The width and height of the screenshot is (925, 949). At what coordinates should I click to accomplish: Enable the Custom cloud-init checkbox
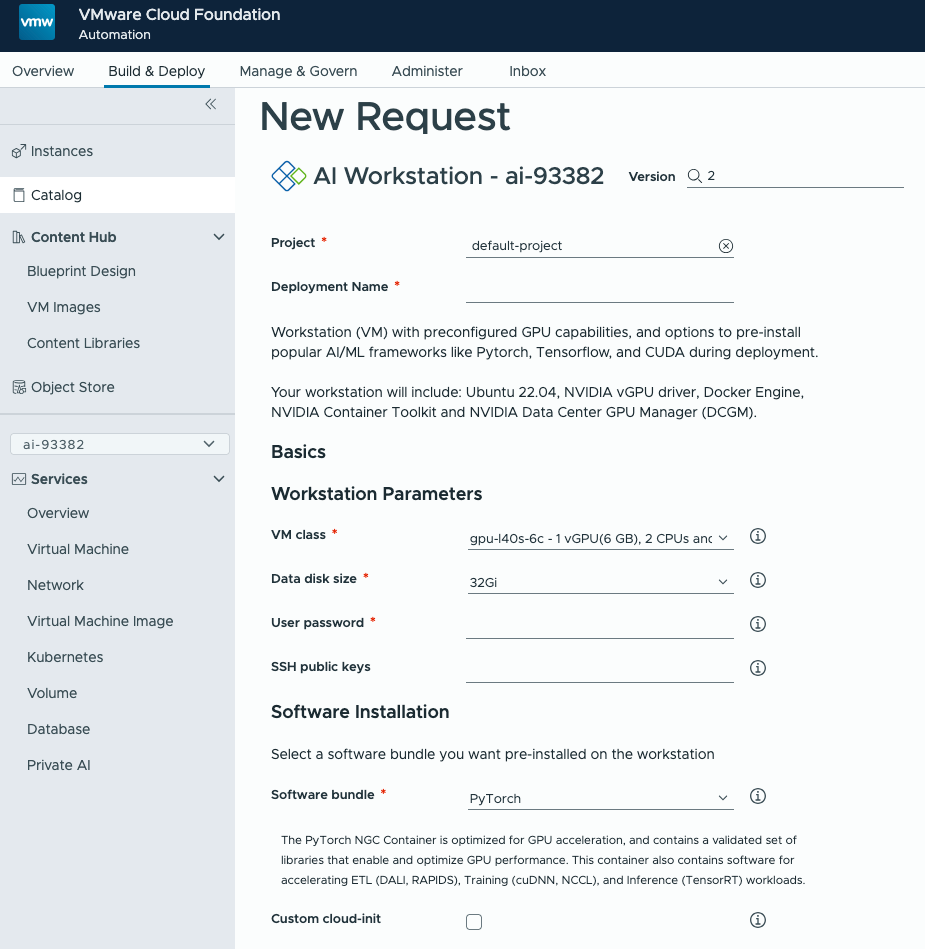[x=474, y=922]
